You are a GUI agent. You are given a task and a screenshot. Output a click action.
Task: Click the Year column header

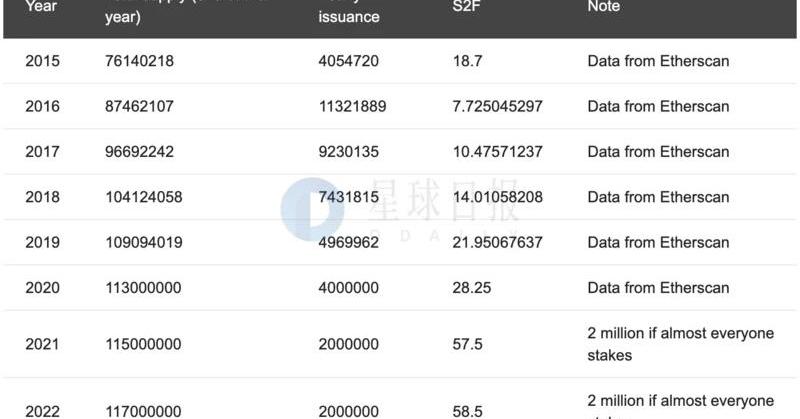(41, 7)
